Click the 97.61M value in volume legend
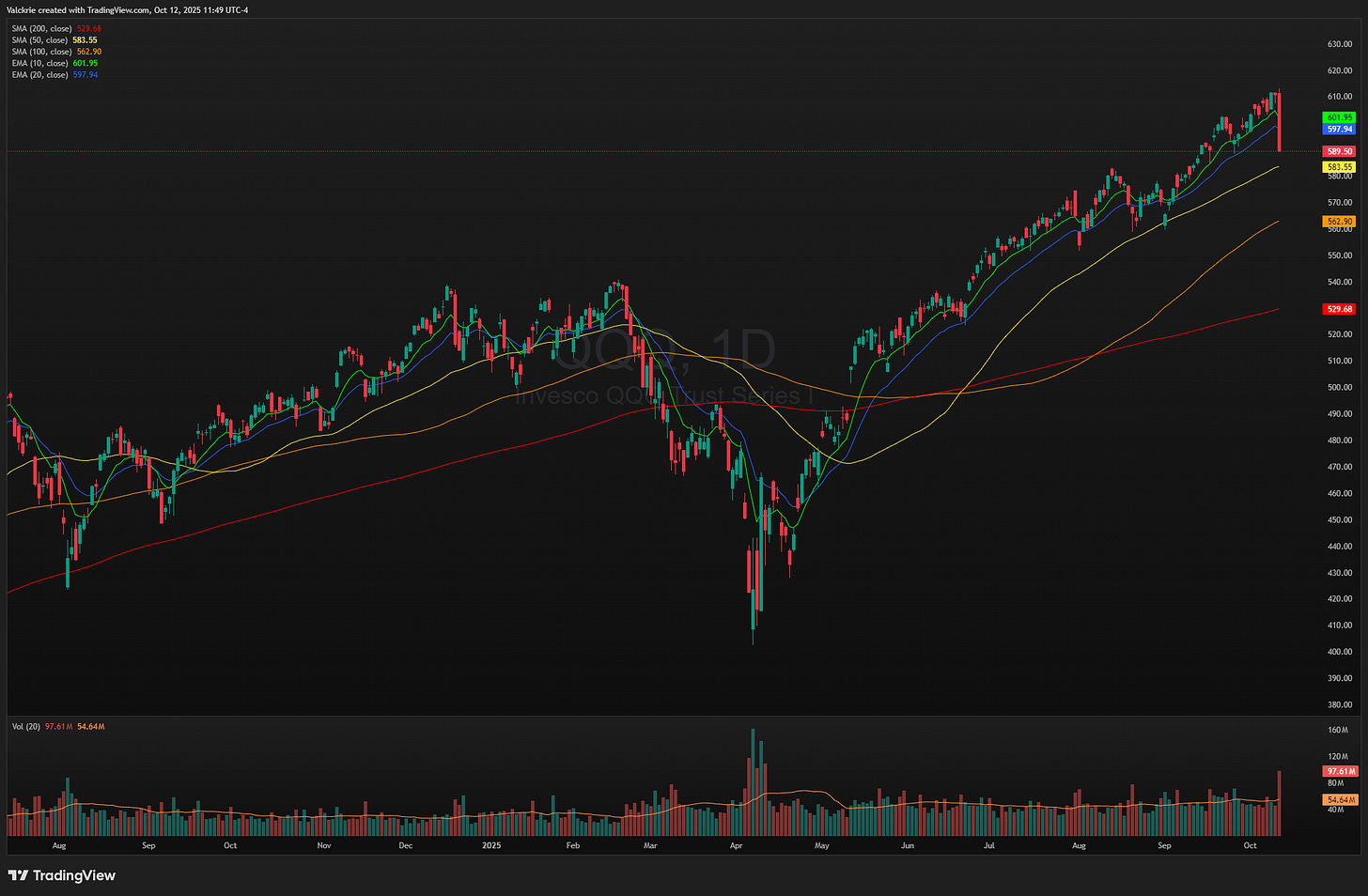Image resolution: width=1368 pixels, height=896 pixels. 58,727
